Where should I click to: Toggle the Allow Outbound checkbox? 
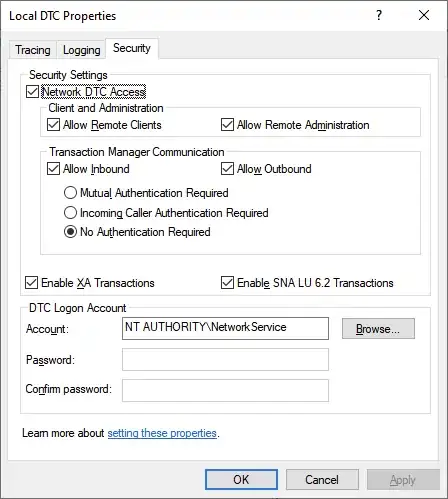pyautogui.click(x=227, y=169)
